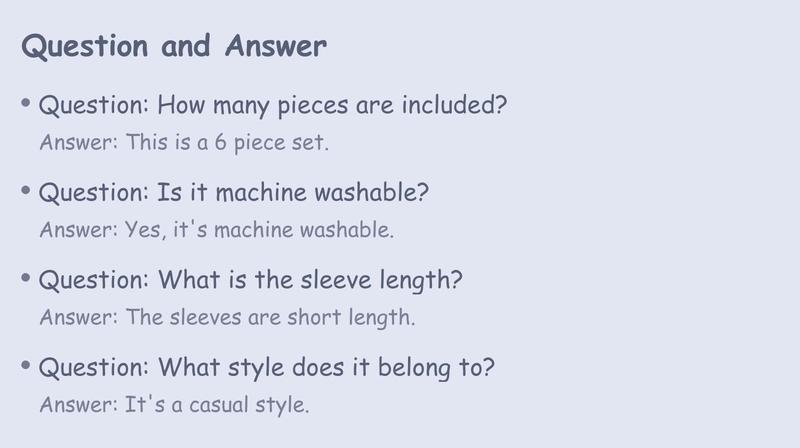The height and width of the screenshot is (448, 800).
Task: Select the bullet before the style question
Action: 26,366
